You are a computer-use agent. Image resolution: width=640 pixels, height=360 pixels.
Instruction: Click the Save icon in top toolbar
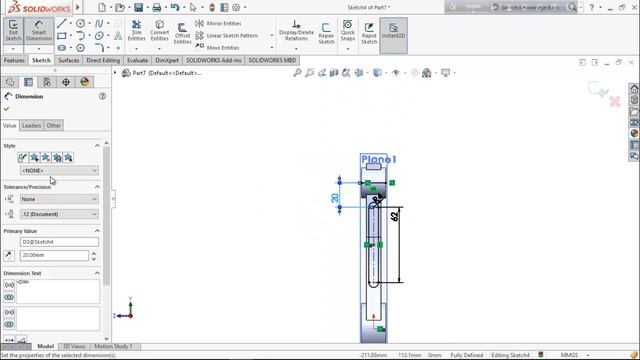point(139,7)
